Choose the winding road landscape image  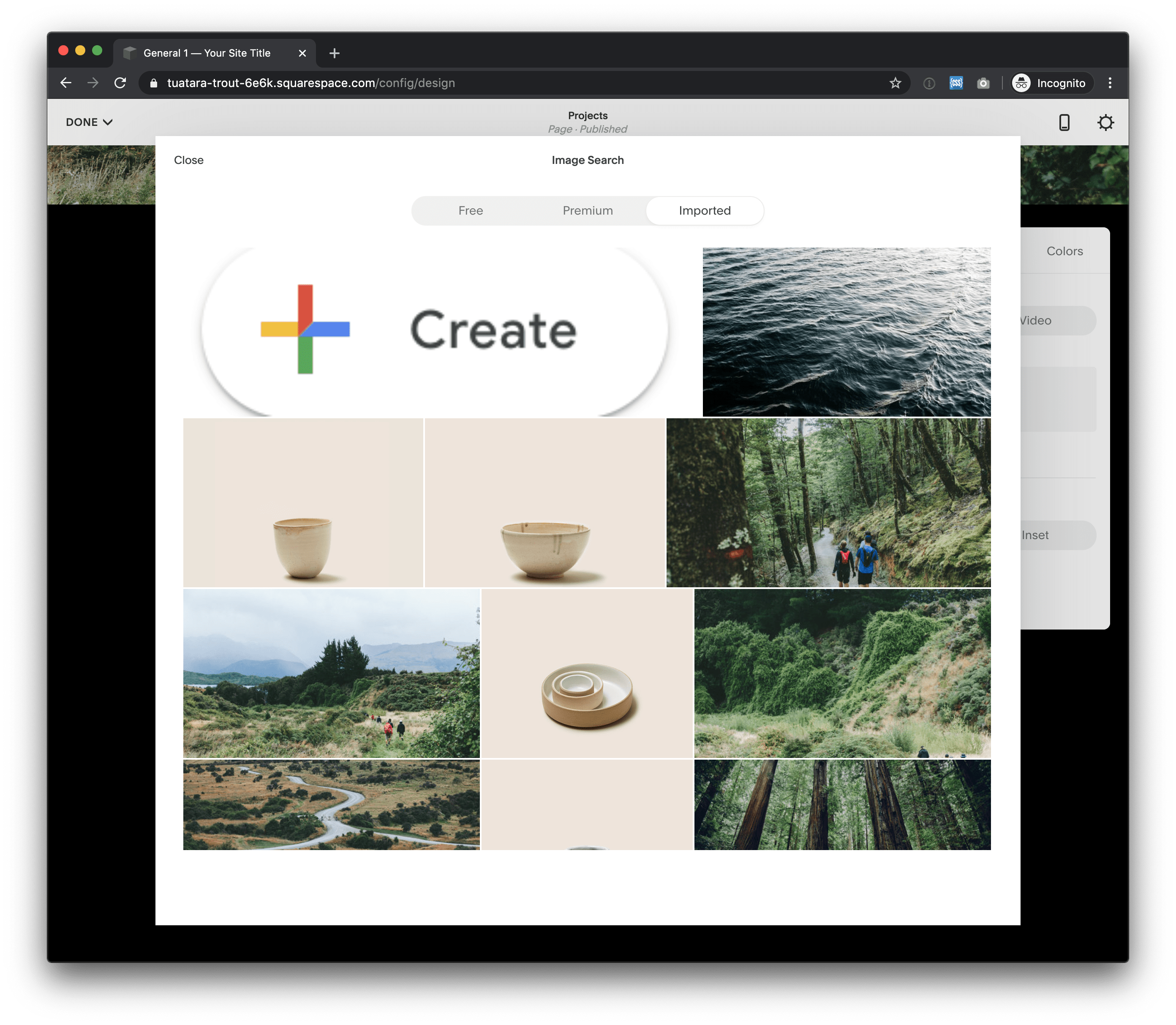(x=331, y=804)
